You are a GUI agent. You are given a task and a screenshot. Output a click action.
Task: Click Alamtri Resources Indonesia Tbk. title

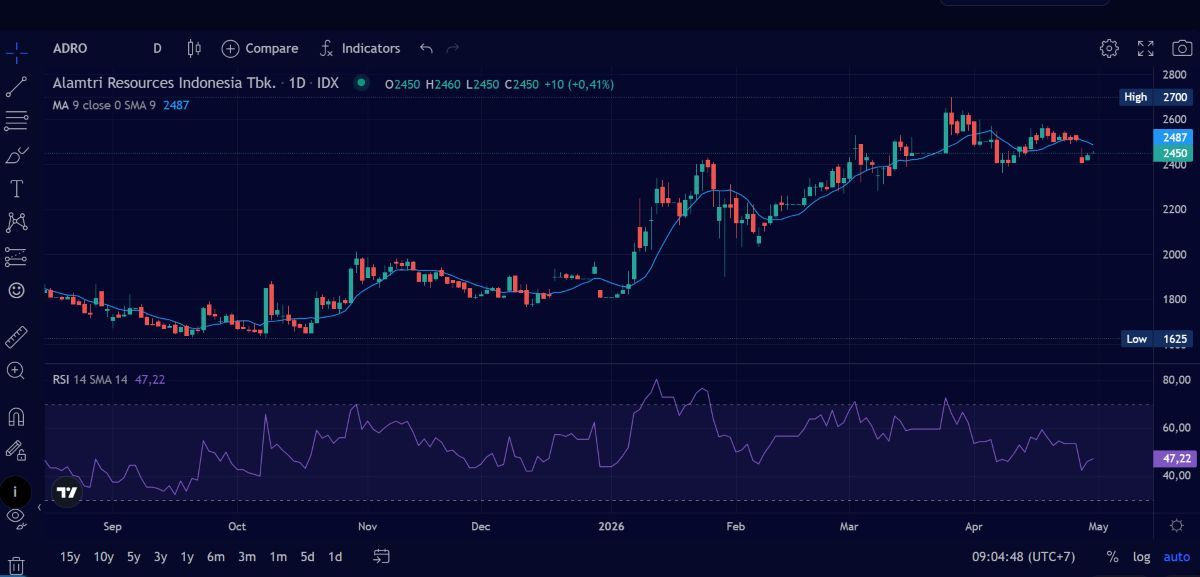164,83
